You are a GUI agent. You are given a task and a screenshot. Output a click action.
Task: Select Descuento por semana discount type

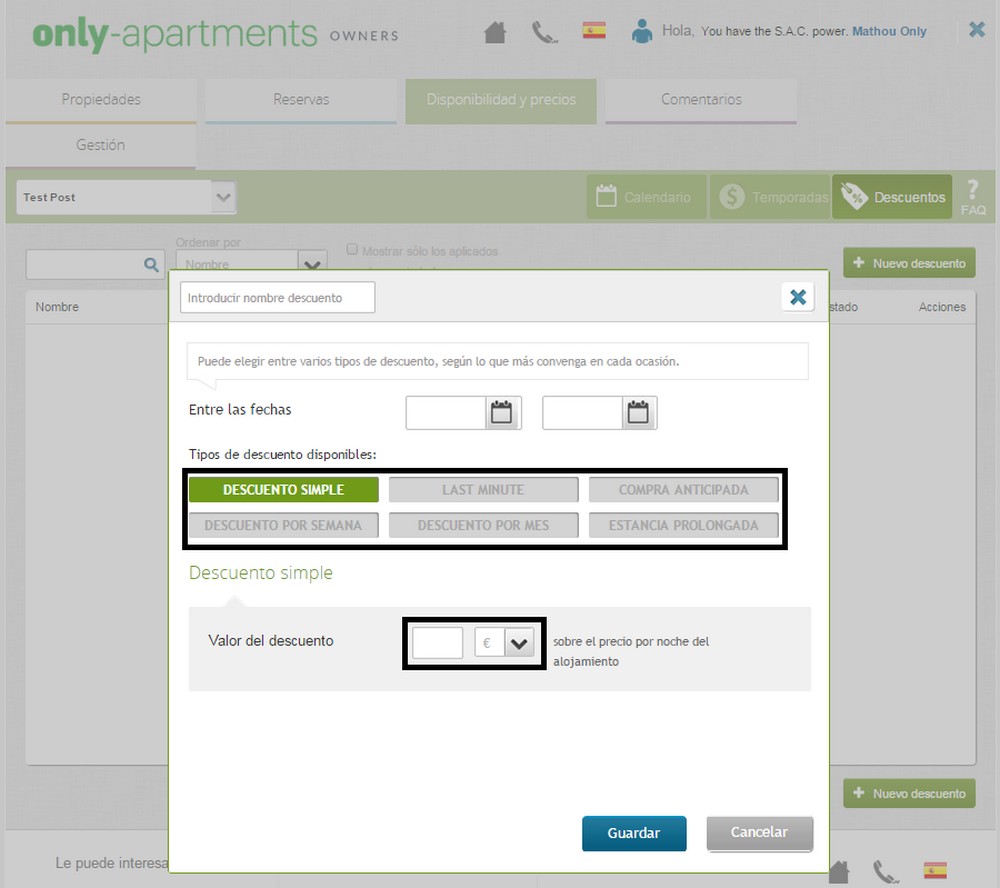[283, 525]
